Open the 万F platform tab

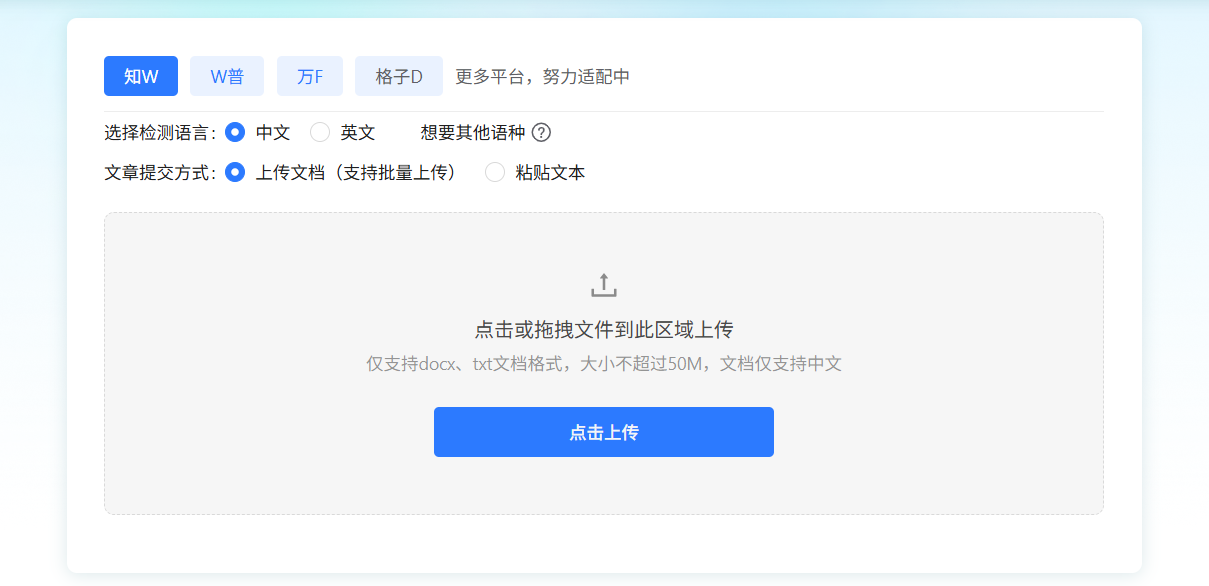310,76
